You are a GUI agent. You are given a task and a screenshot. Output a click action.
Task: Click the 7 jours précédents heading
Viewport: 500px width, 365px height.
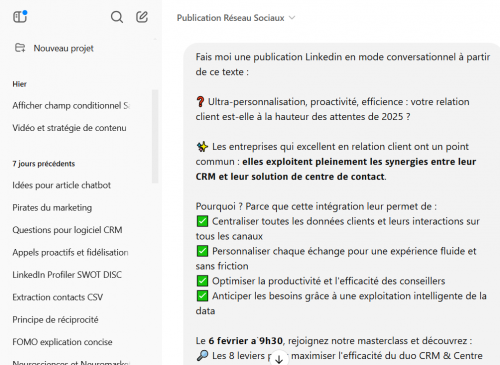[44, 164]
